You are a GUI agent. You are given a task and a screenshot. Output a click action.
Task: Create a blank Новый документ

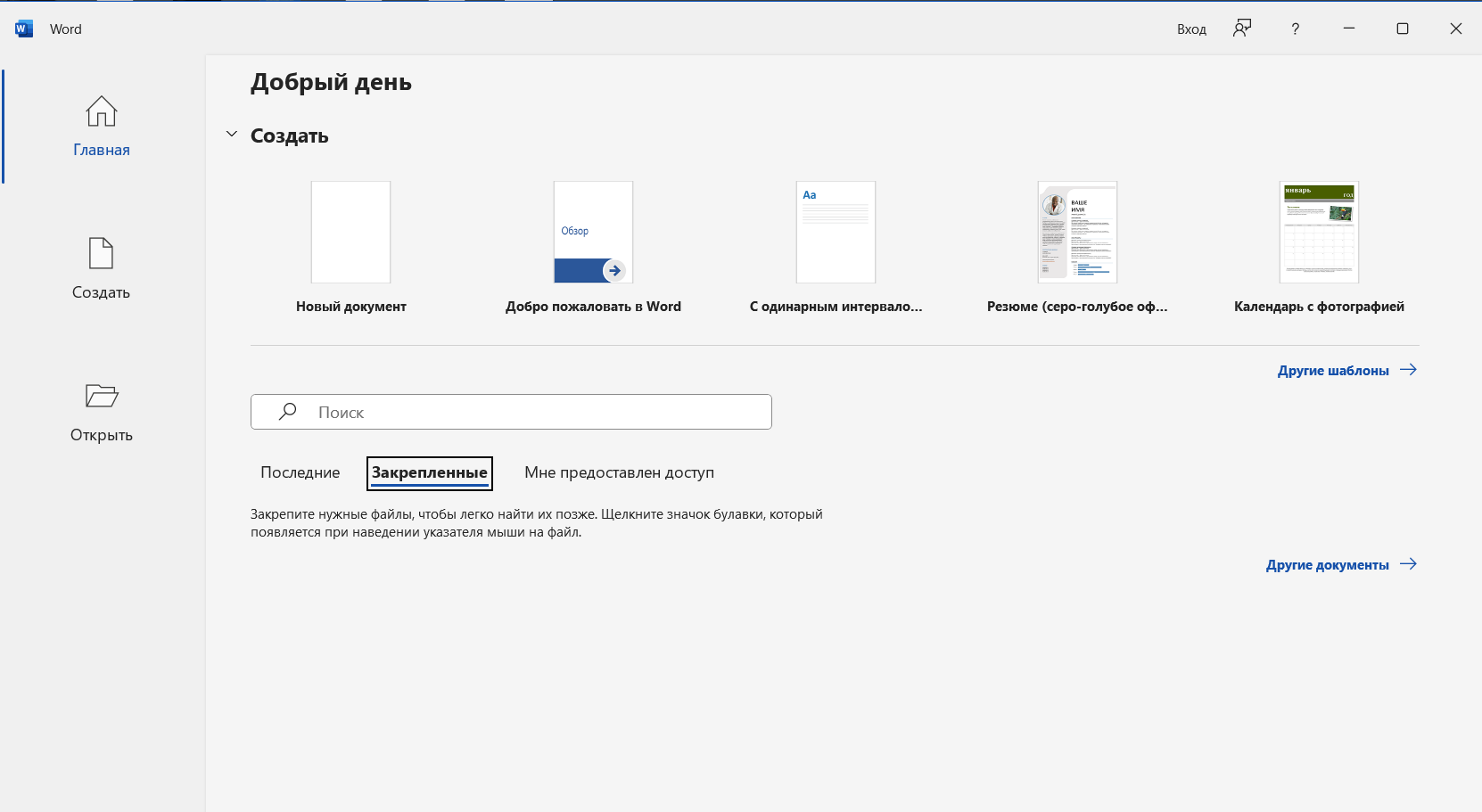click(350, 233)
